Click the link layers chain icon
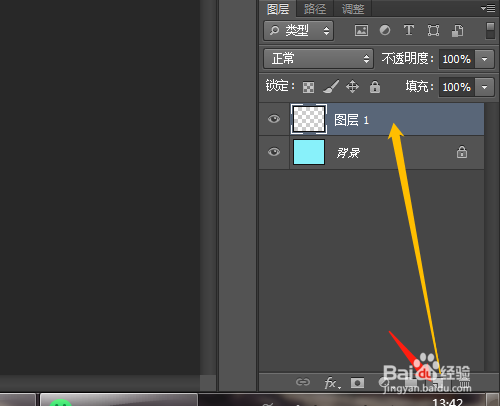Image resolution: width=500 pixels, height=406 pixels. click(x=303, y=382)
